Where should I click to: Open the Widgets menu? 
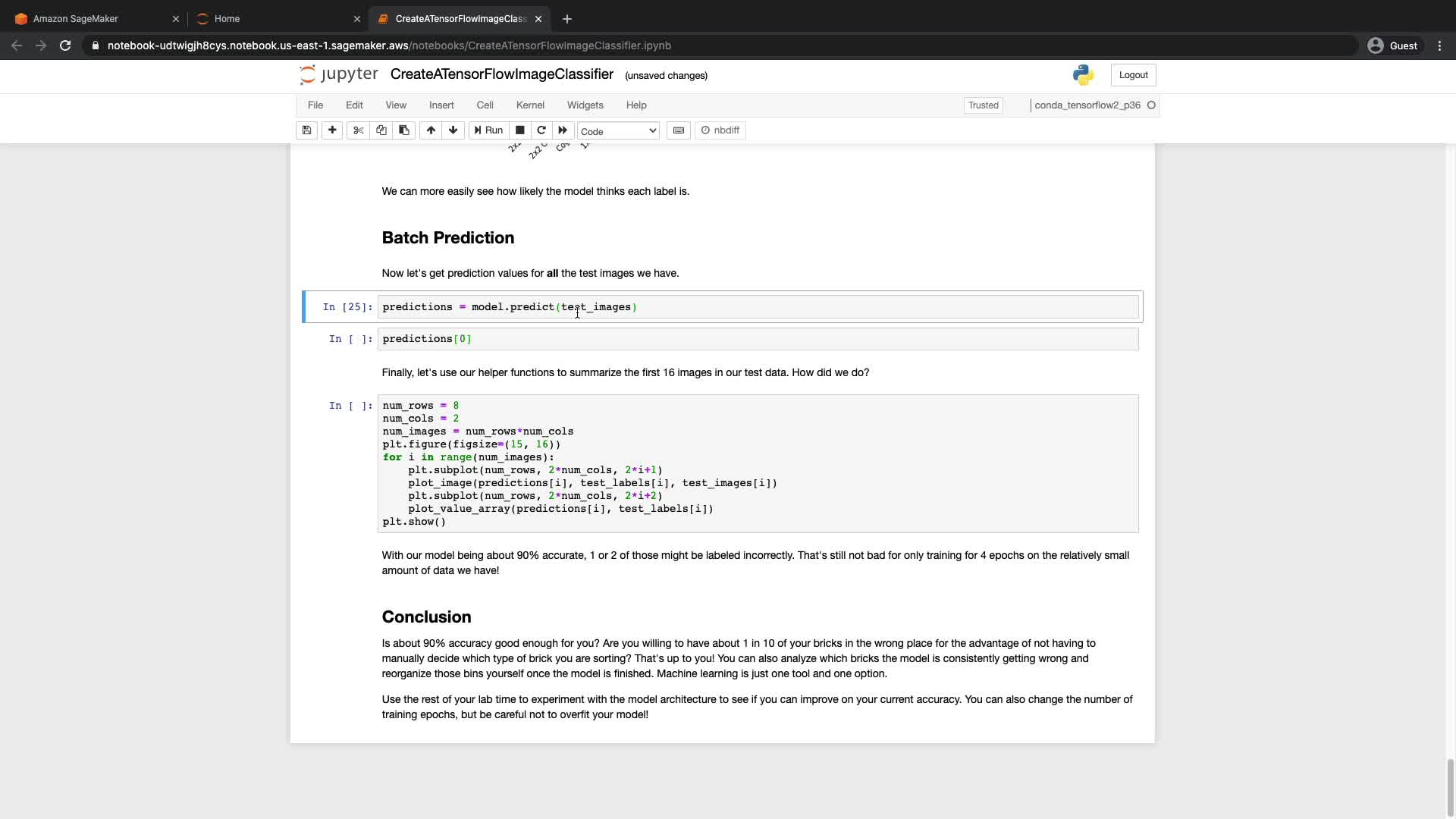pos(585,105)
